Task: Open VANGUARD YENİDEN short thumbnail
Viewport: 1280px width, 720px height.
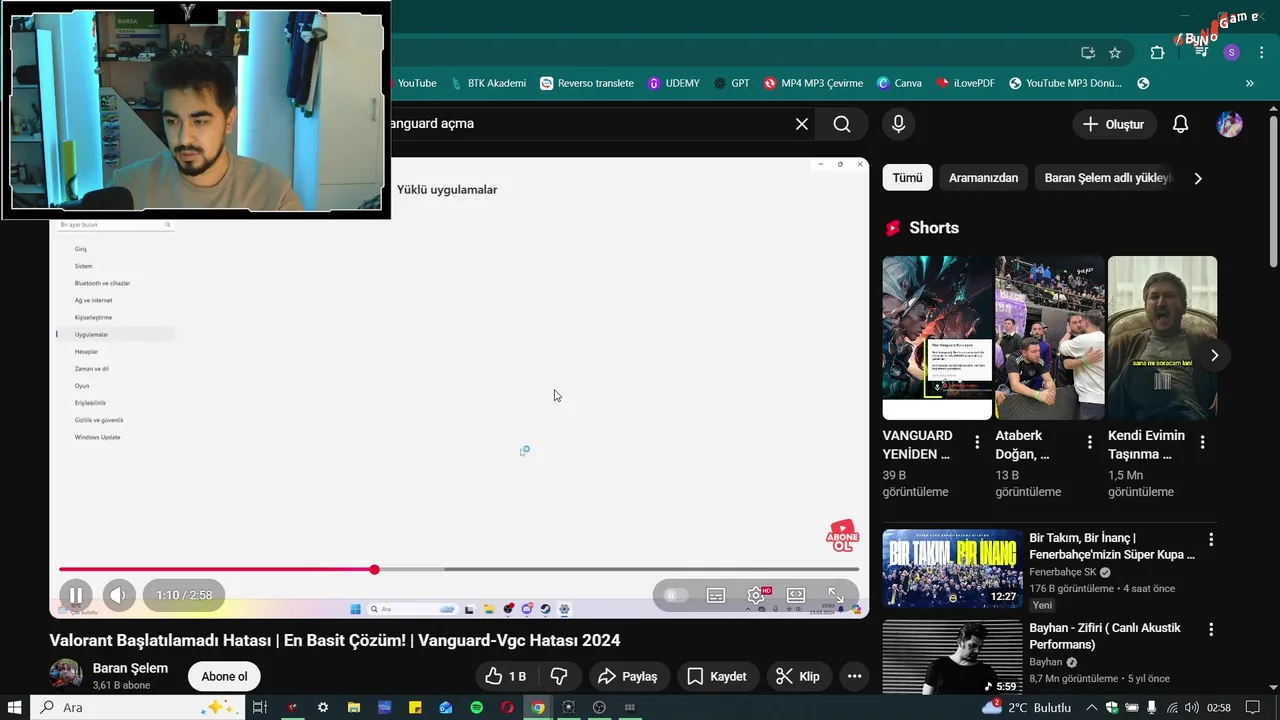Action: 937,338
